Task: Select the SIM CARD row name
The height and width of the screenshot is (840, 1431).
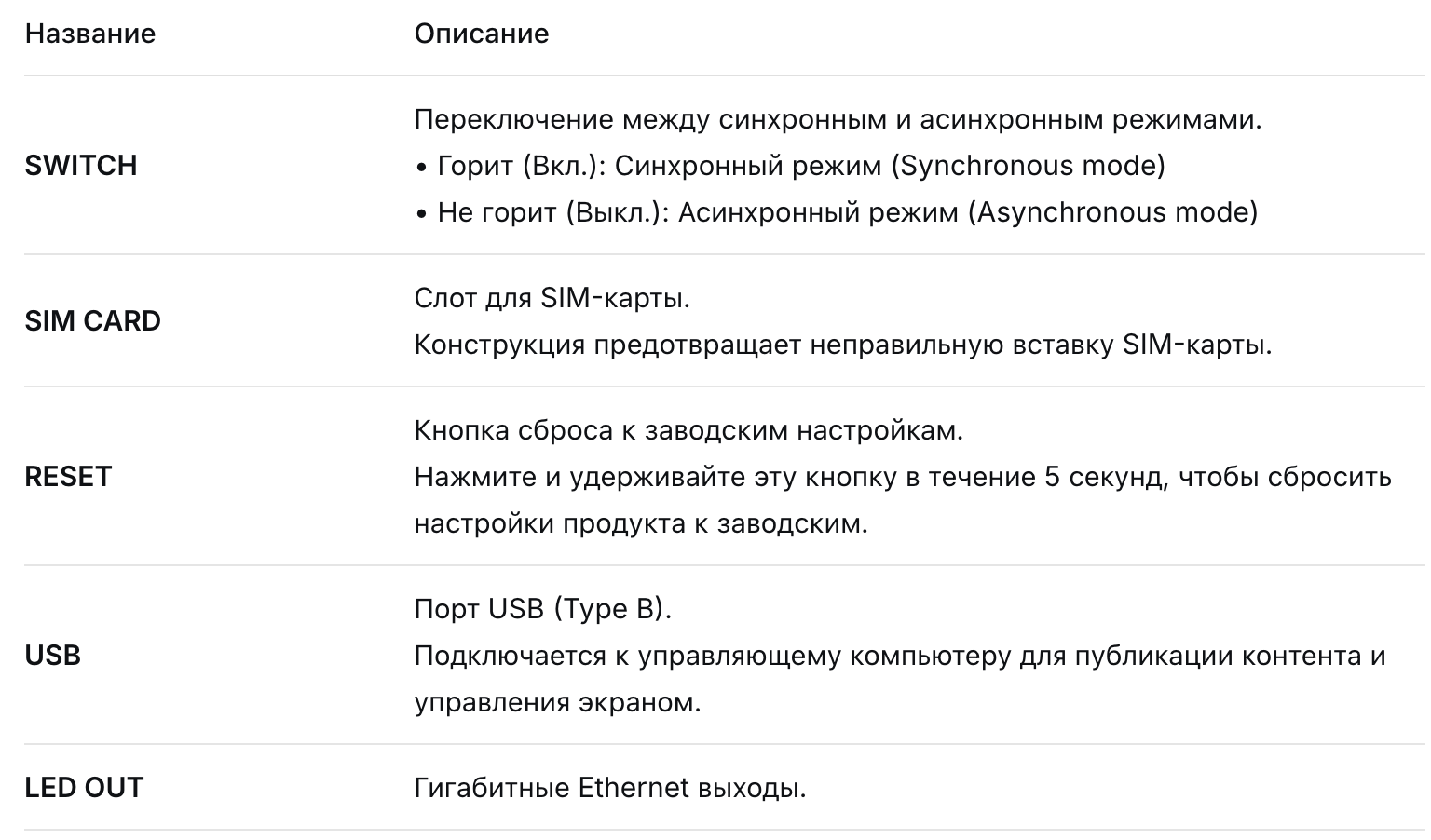Action: tap(92, 321)
